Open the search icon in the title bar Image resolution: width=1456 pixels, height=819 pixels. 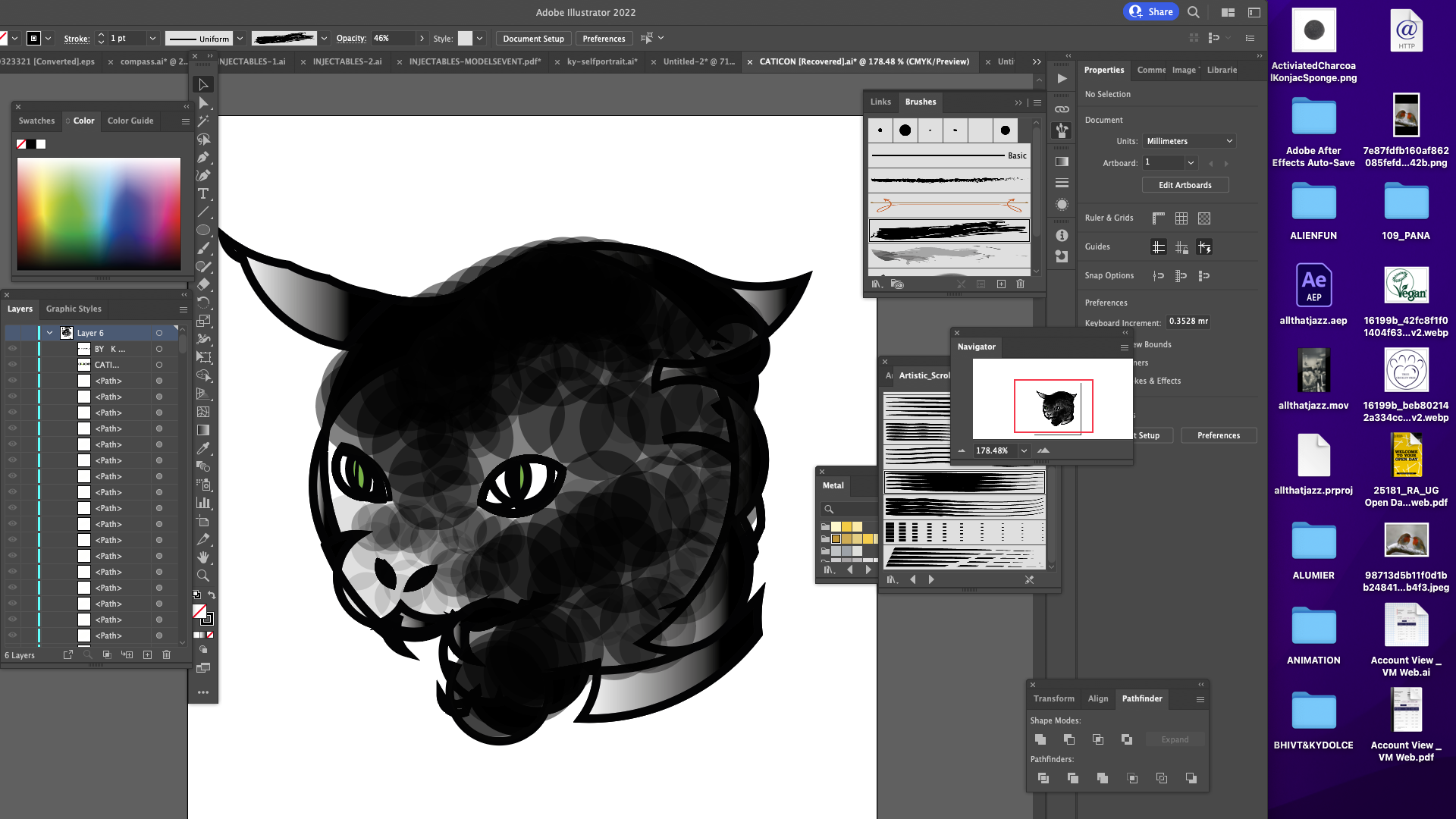(1193, 12)
